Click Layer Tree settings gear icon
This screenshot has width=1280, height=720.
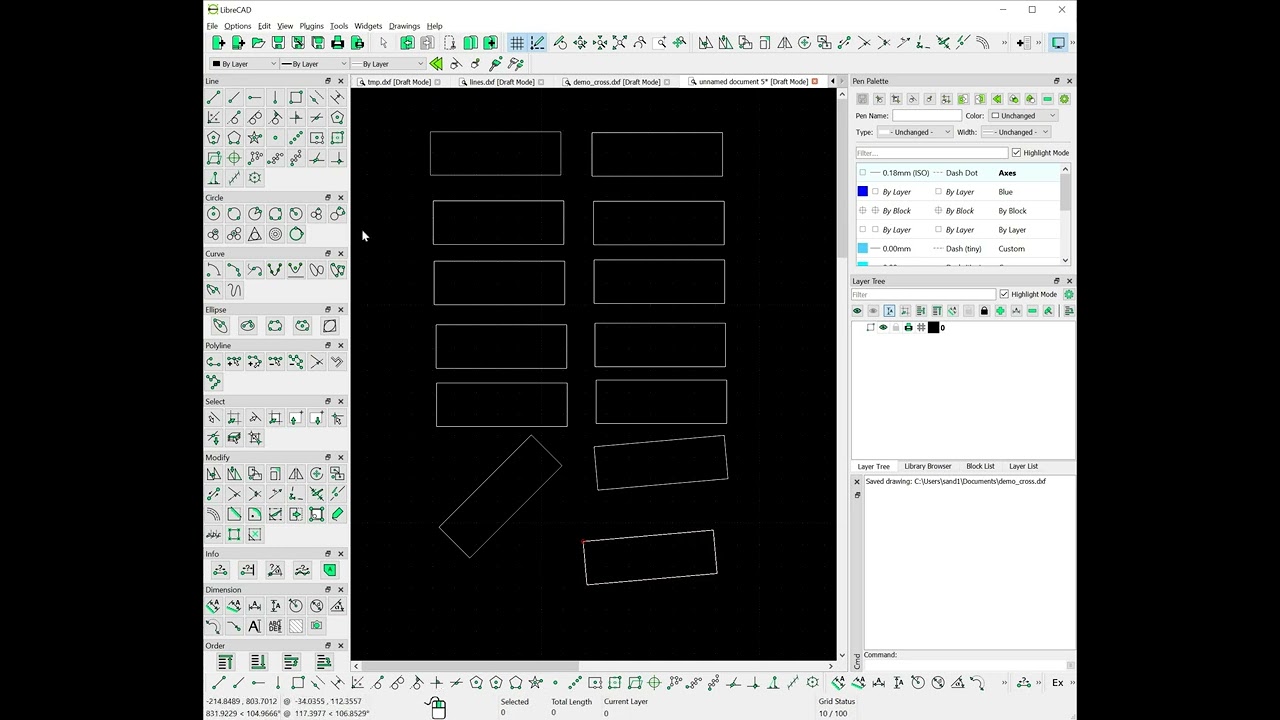pos(1069,295)
